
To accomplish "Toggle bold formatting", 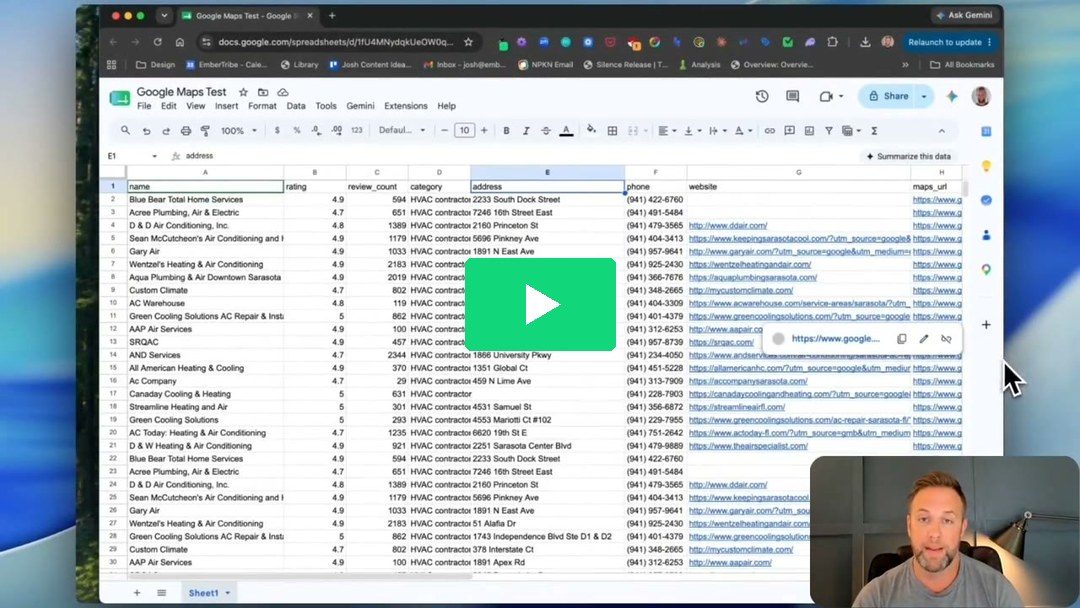I will point(506,131).
